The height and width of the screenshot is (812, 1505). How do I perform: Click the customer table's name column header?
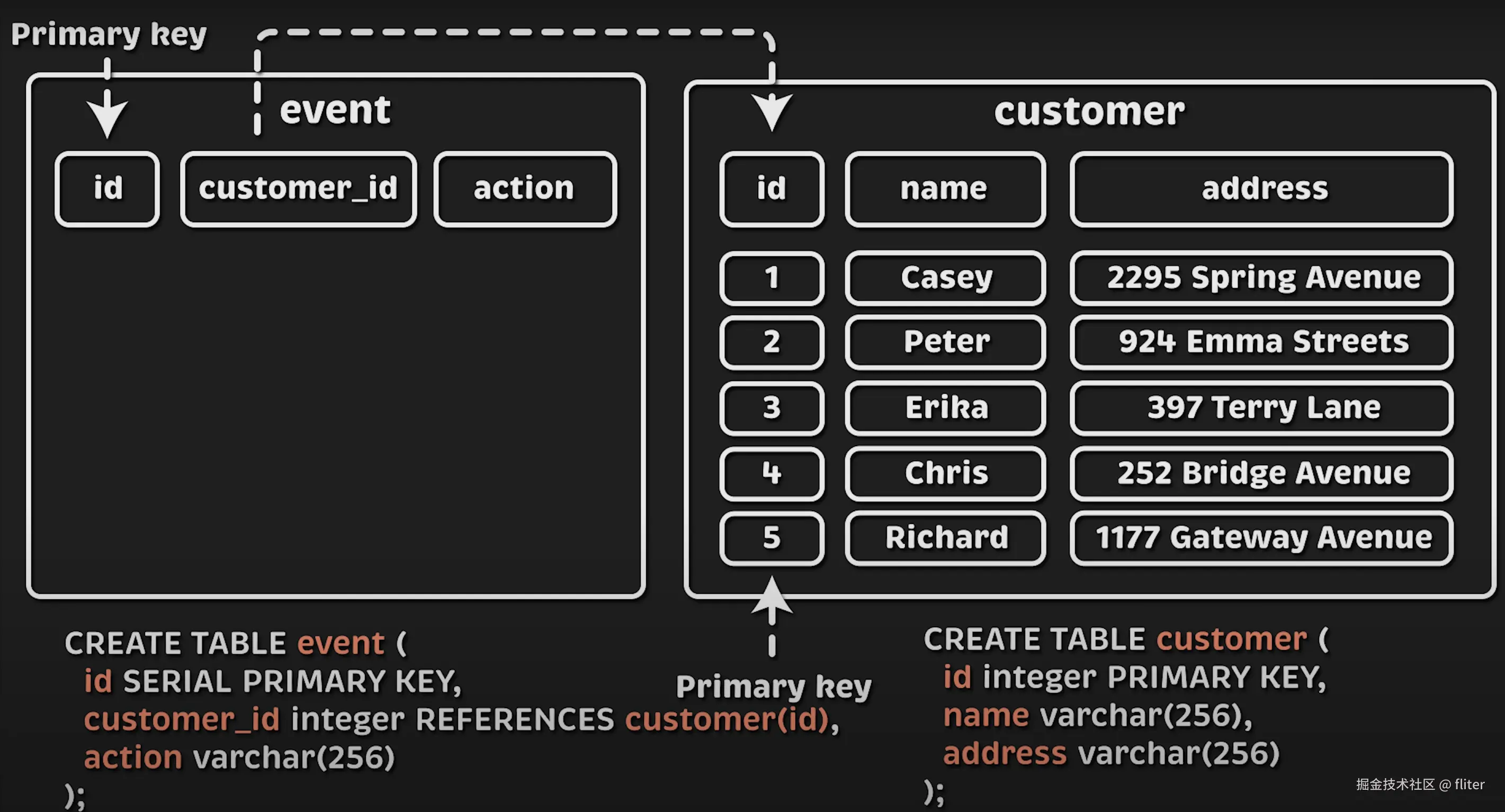(x=945, y=188)
